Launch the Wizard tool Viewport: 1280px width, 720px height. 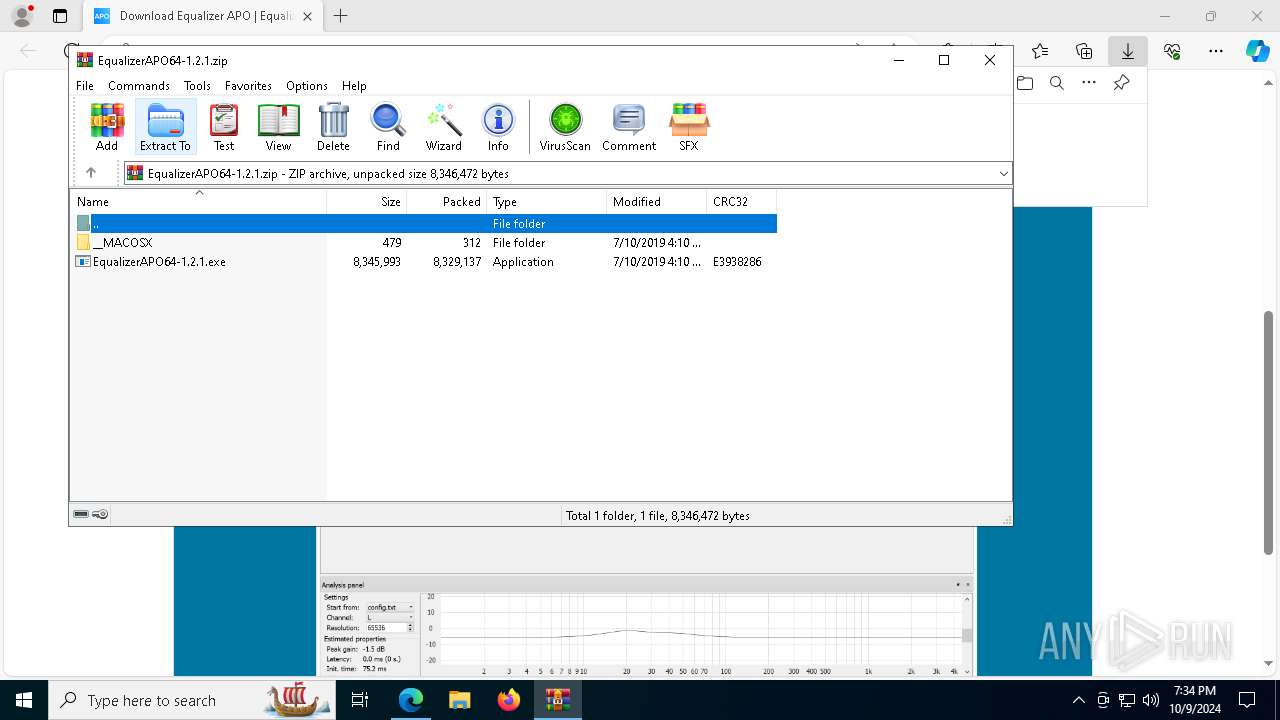click(x=443, y=127)
